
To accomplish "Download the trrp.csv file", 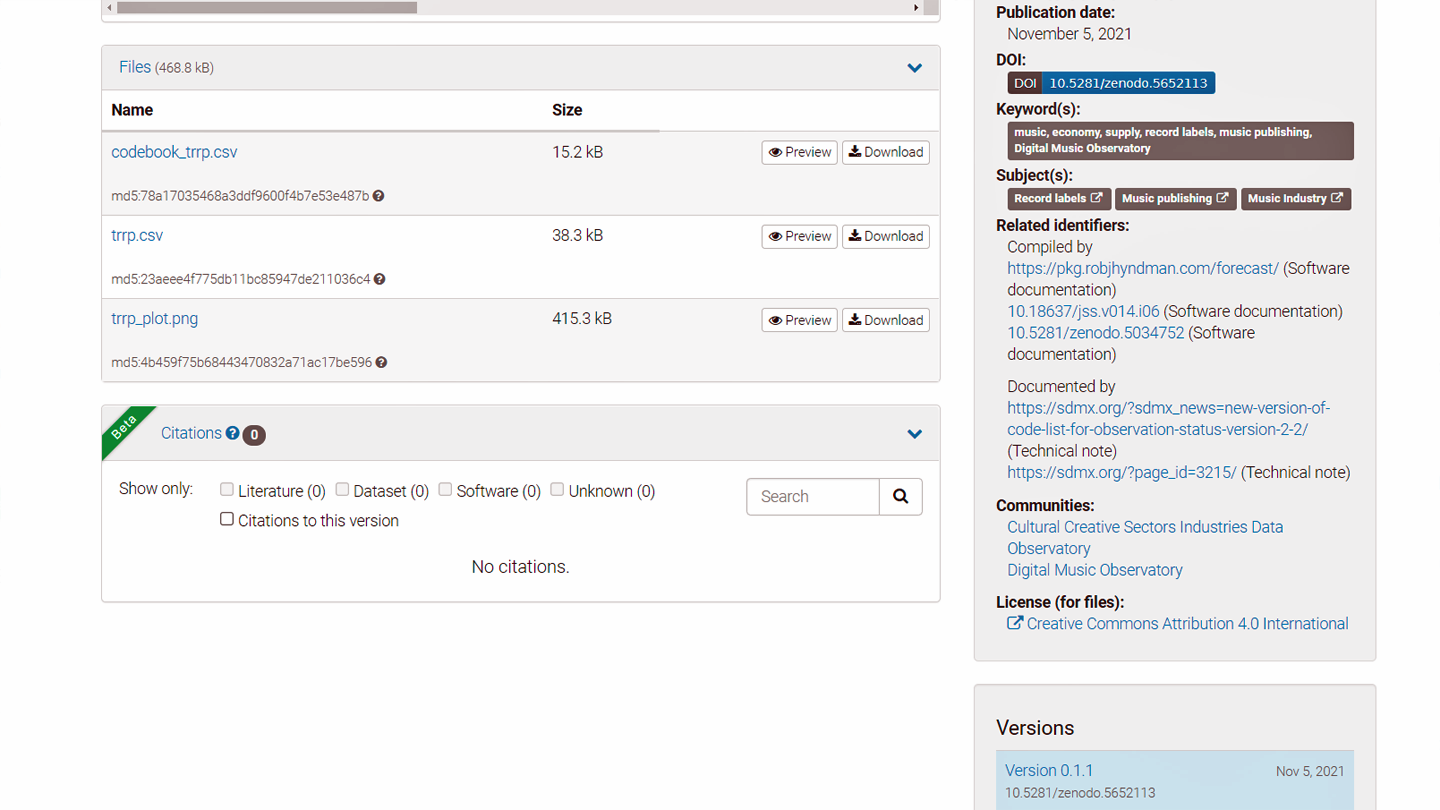I will coord(885,236).
